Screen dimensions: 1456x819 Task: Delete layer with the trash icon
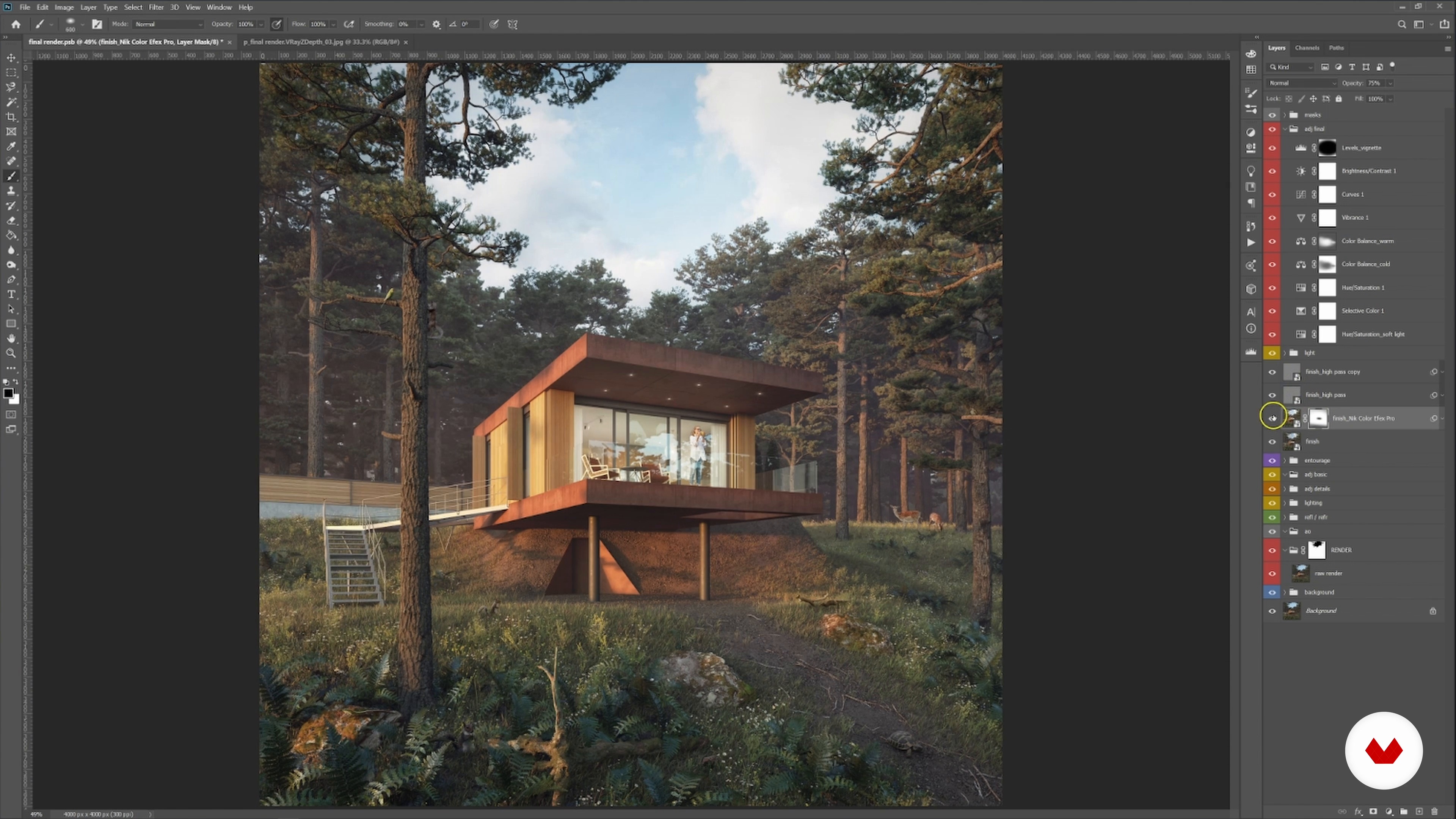[1434, 812]
